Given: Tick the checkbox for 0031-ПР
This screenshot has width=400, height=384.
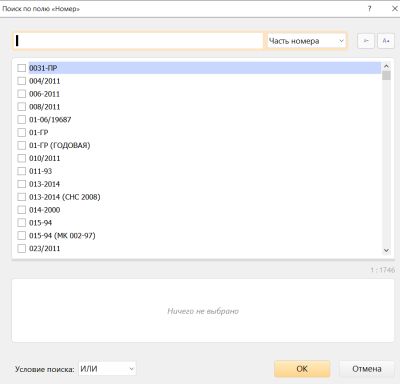Looking at the screenshot, I should point(21,68).
